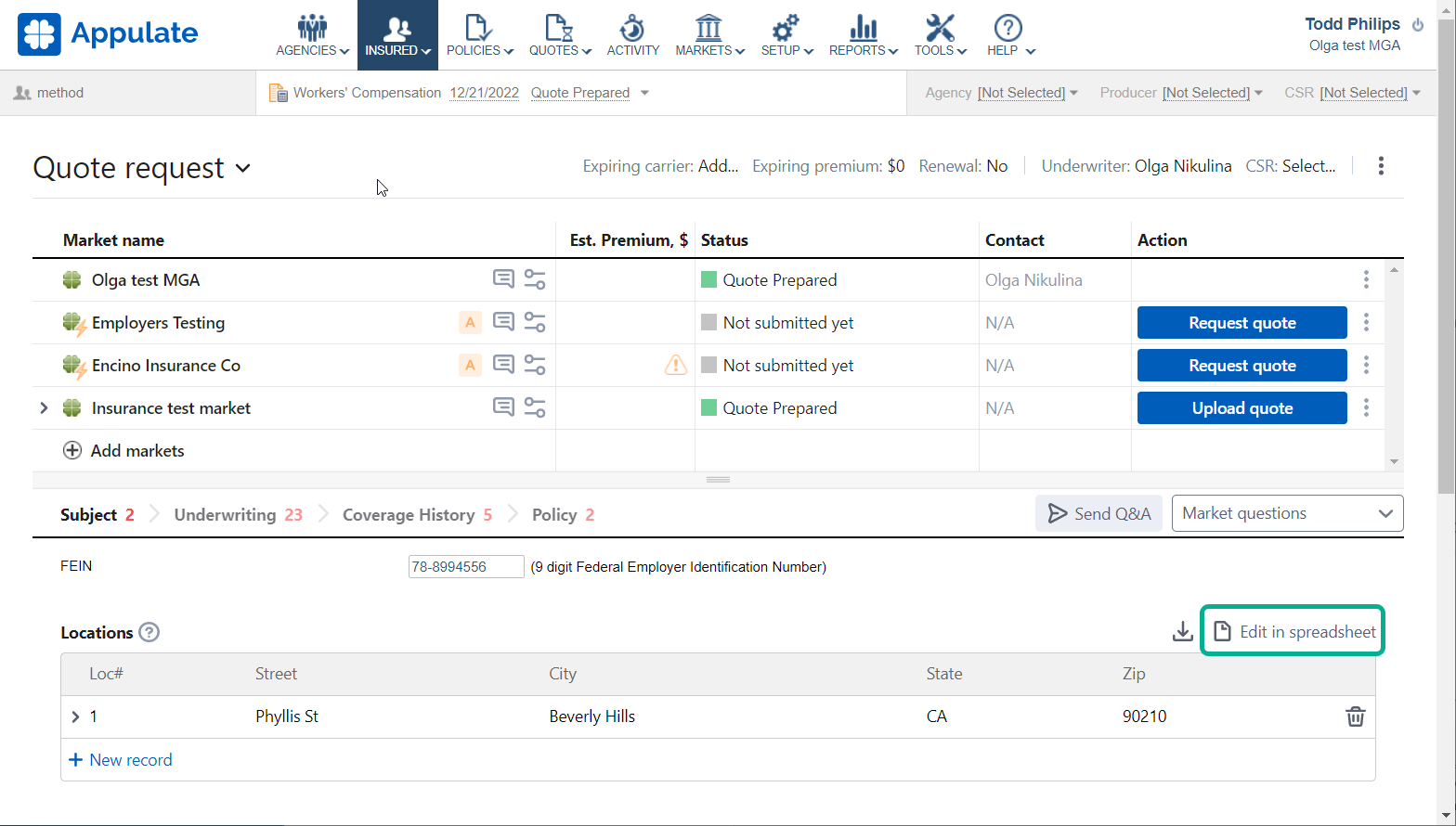Open row menu for Insurance test market

pos(1366,407)
